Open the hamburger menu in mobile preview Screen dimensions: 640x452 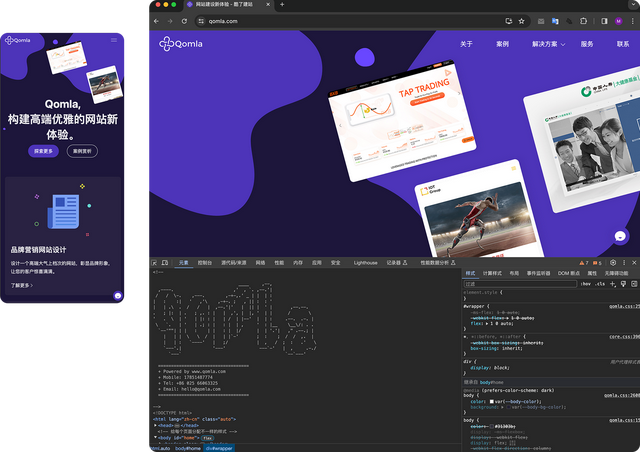point(114,40)
